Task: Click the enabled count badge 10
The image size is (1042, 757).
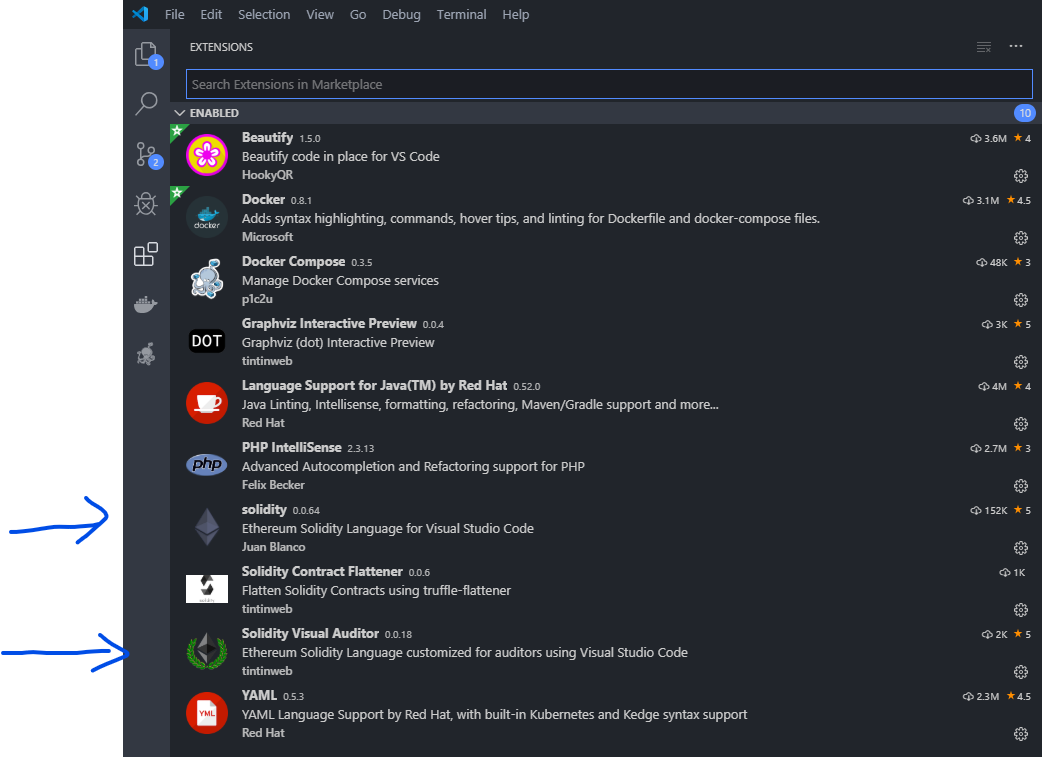Action: click(1024, 113)
